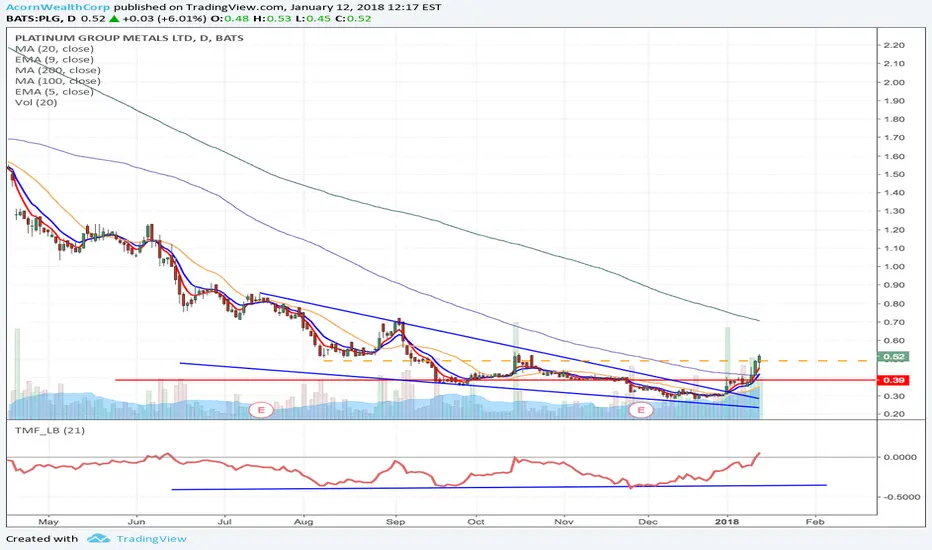Click the Vol (20) indicator label
This screenshot has height=550, width=932.
click(36, 102)
